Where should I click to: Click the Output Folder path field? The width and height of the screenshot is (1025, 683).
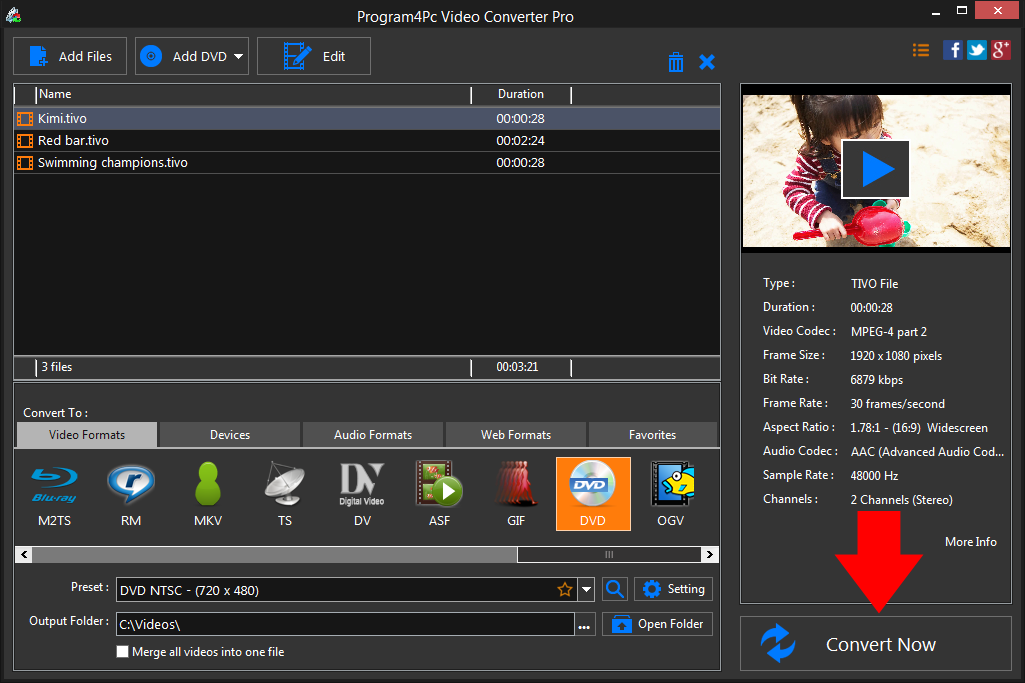(345, 624)
